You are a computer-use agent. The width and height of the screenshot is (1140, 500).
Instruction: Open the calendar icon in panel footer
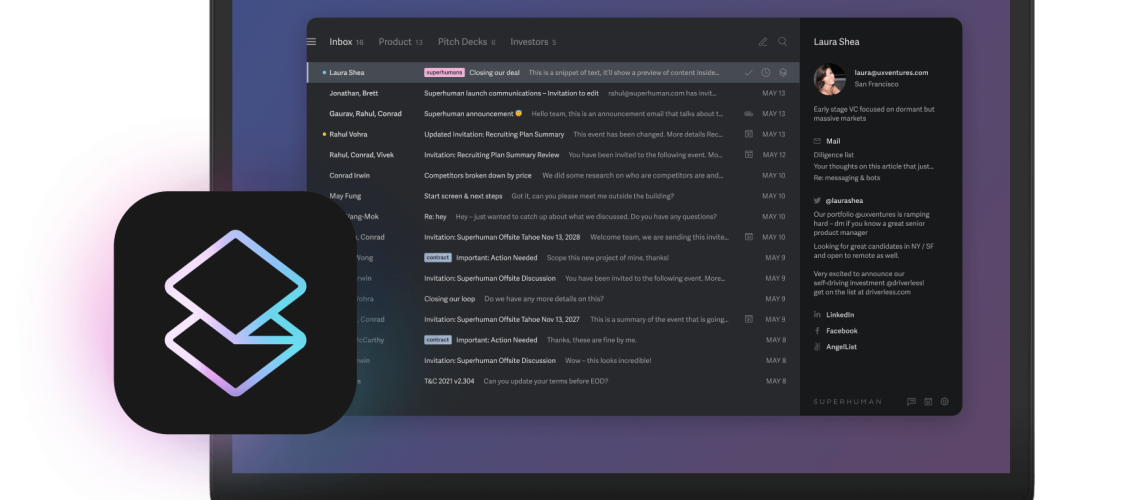pos(928,402)
